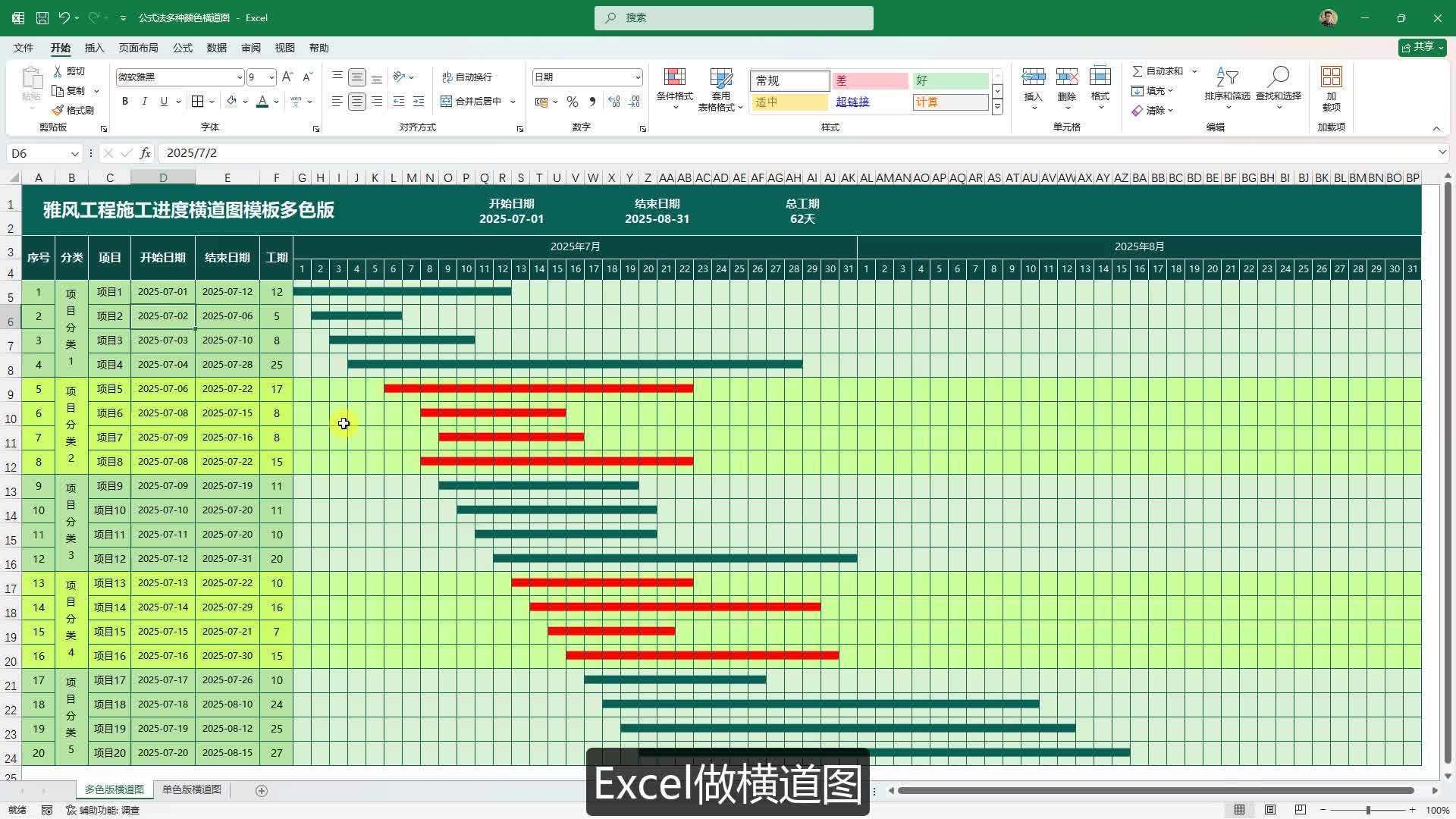Open Sort and Filter (排序和筛选)
The height and width of the screenshot is (819, 1456).
coord(1226,86)
